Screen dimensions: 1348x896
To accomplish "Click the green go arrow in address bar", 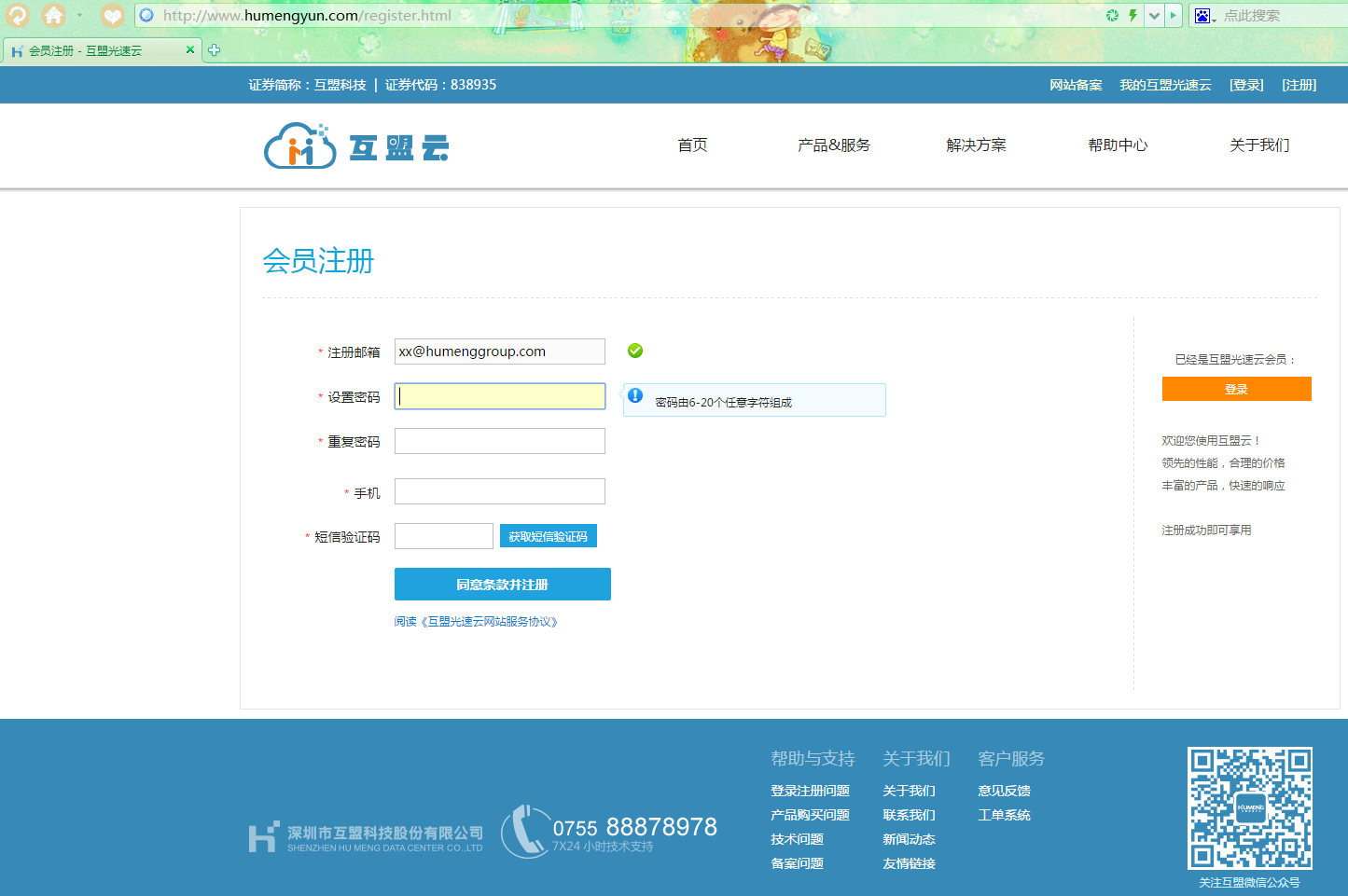I will [1174, 15].
